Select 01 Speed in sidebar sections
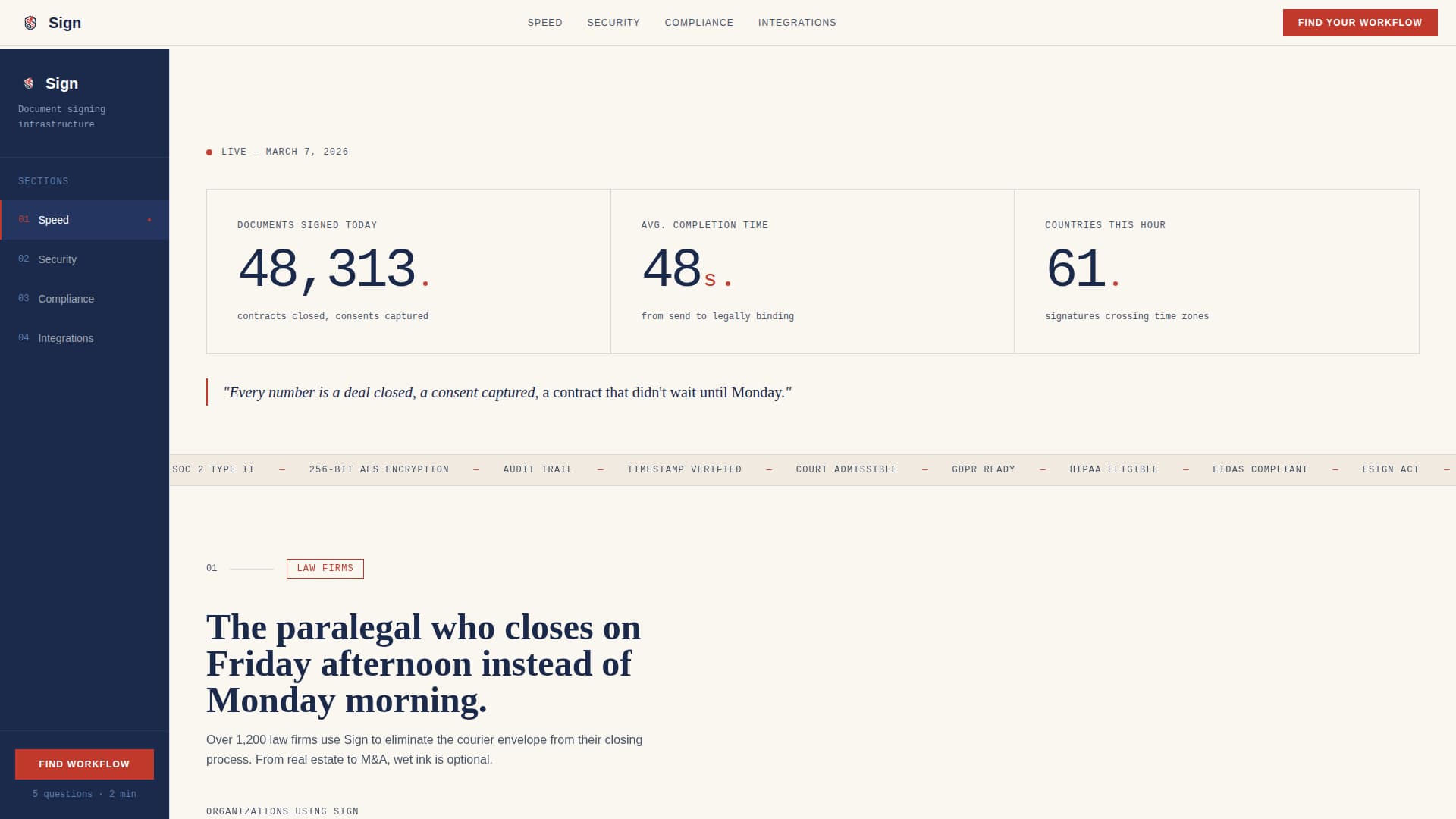The height and width of the screenshot is (819, 1456). 53,220
